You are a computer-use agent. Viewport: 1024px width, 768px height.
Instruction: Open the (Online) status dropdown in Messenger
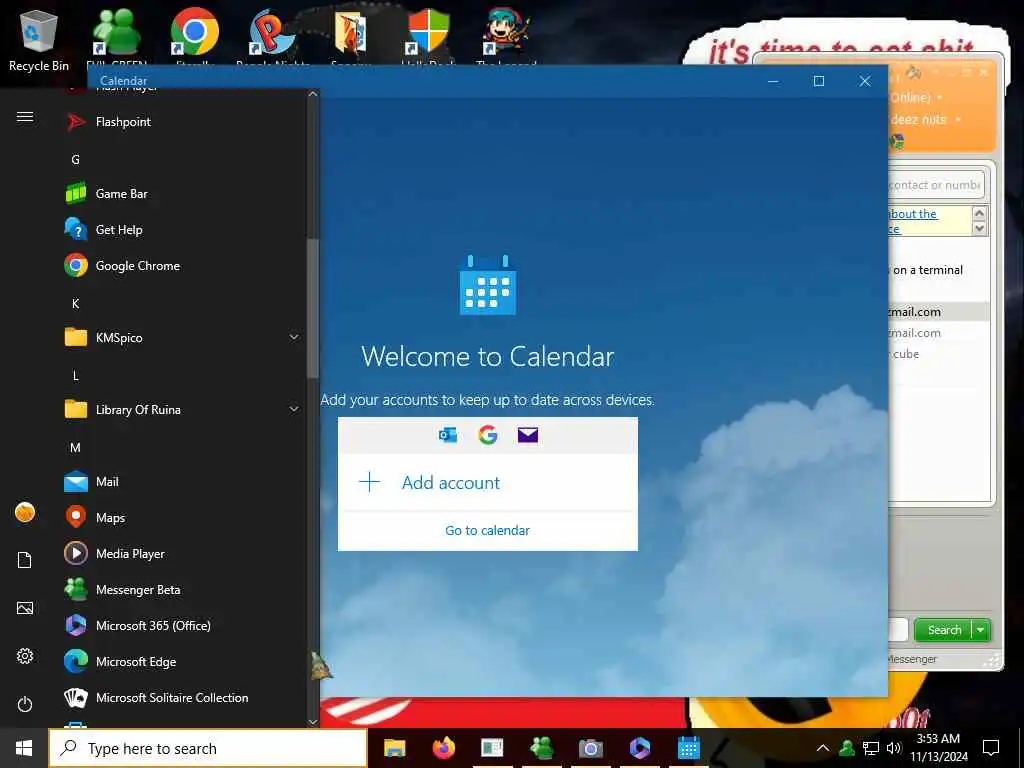(x=940, y=98)
